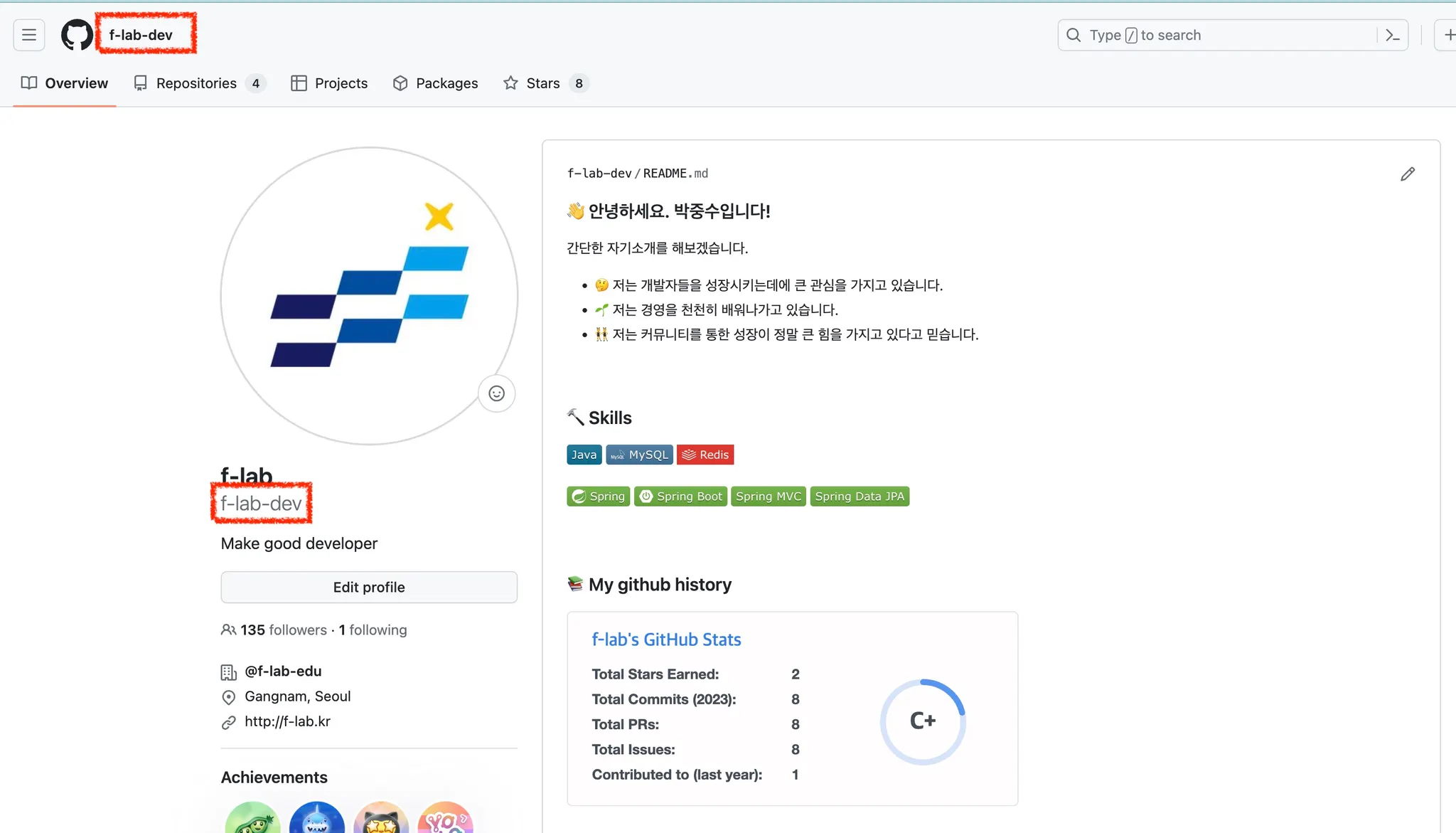The height and width of the screenshot is (833, 1456).
Task: Go to the Projects tab
Action: [x=329, y=83]
